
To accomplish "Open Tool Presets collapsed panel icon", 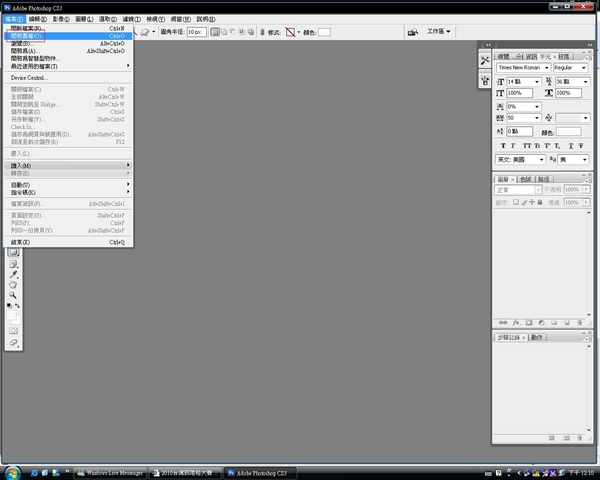I will (x=485, y=60).
